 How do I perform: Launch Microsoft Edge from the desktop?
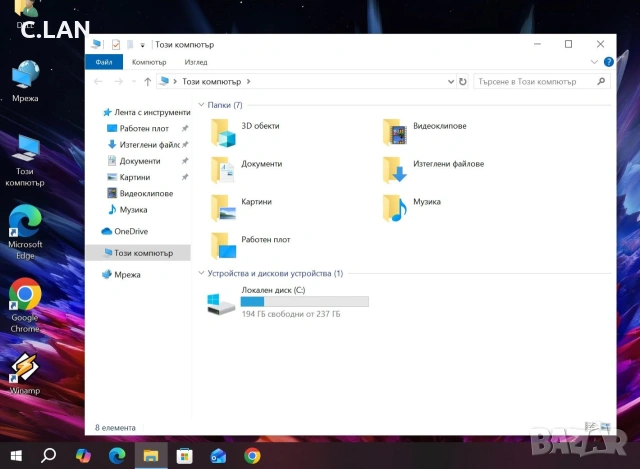coord(25,232)
